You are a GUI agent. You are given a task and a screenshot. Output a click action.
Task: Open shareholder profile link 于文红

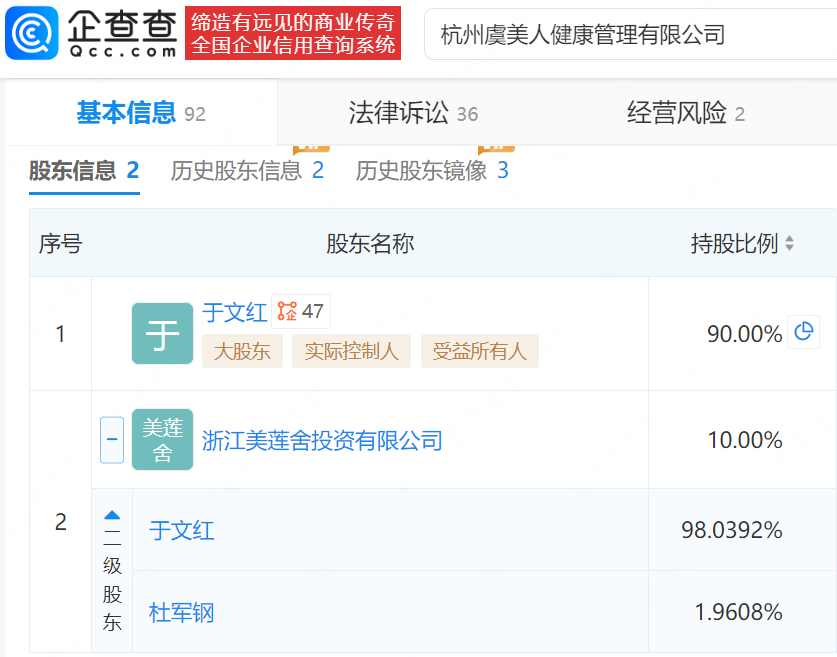coord(235,312)
